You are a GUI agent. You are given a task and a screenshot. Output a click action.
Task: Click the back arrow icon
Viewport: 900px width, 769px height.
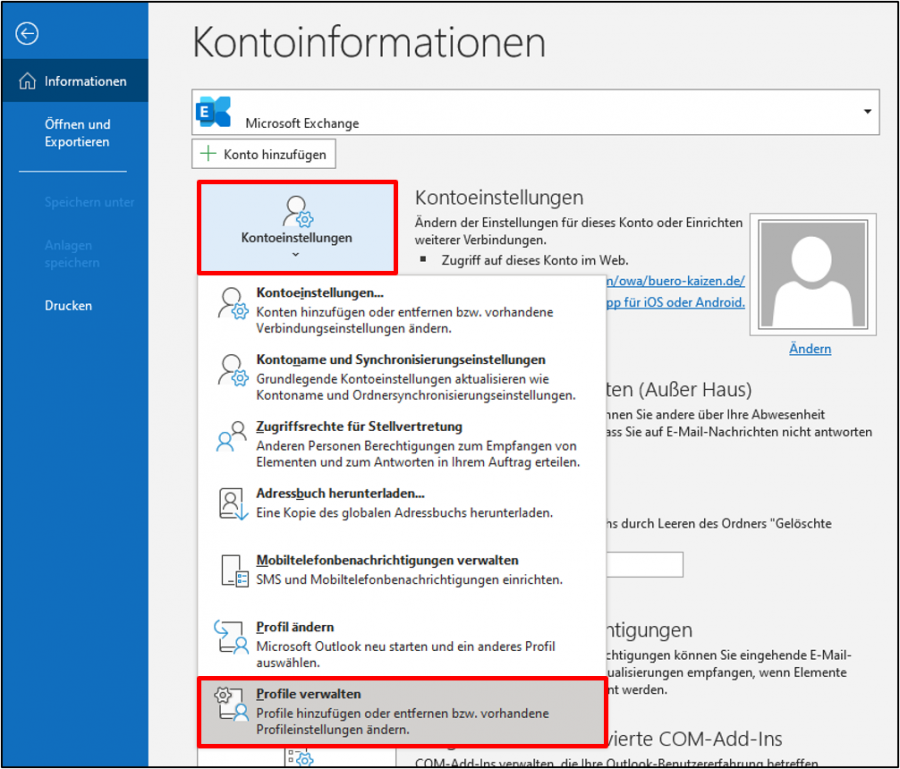coord(27,34)
